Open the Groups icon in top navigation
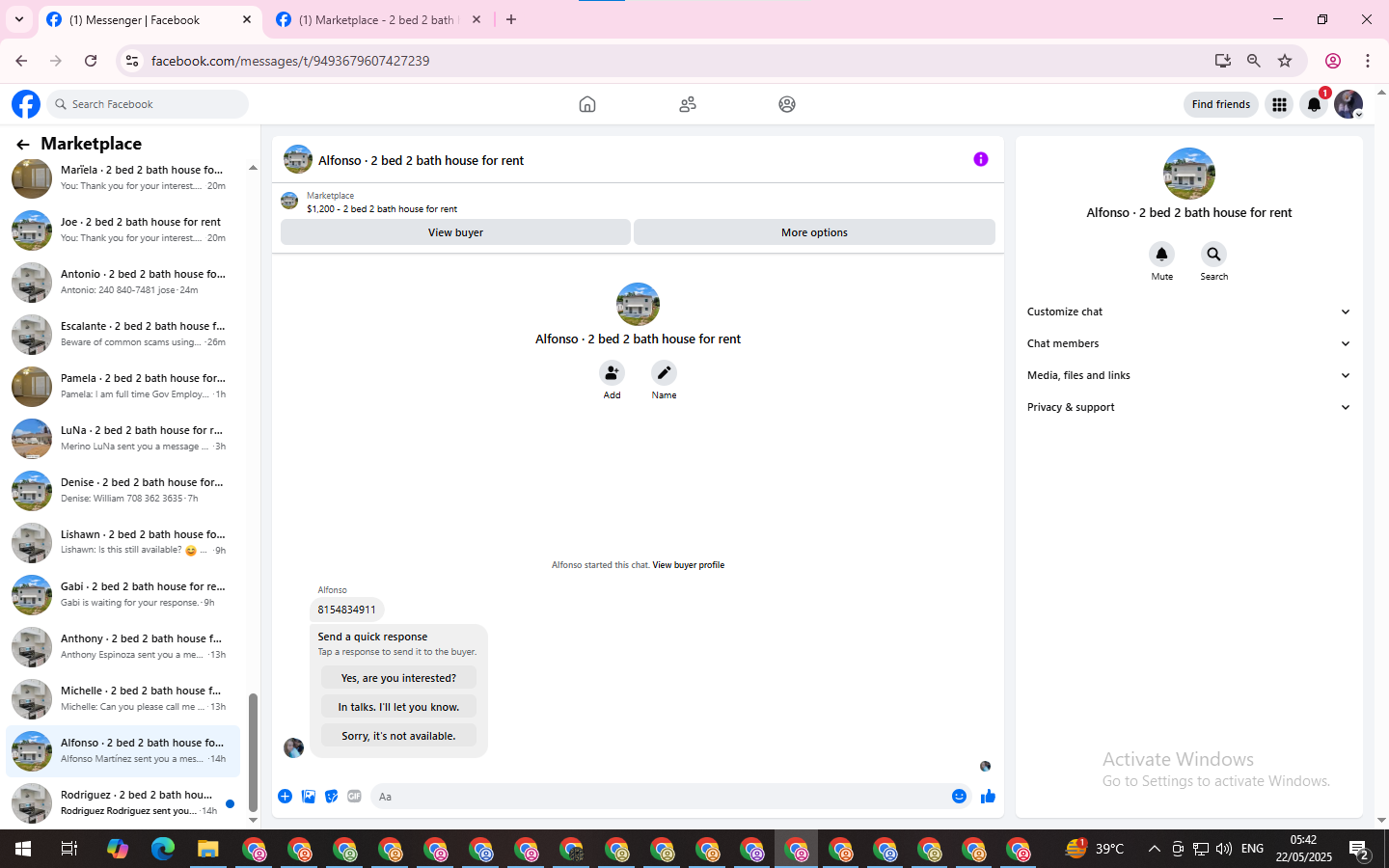Viewport: 1389px width, 868px height. (787, 104)
